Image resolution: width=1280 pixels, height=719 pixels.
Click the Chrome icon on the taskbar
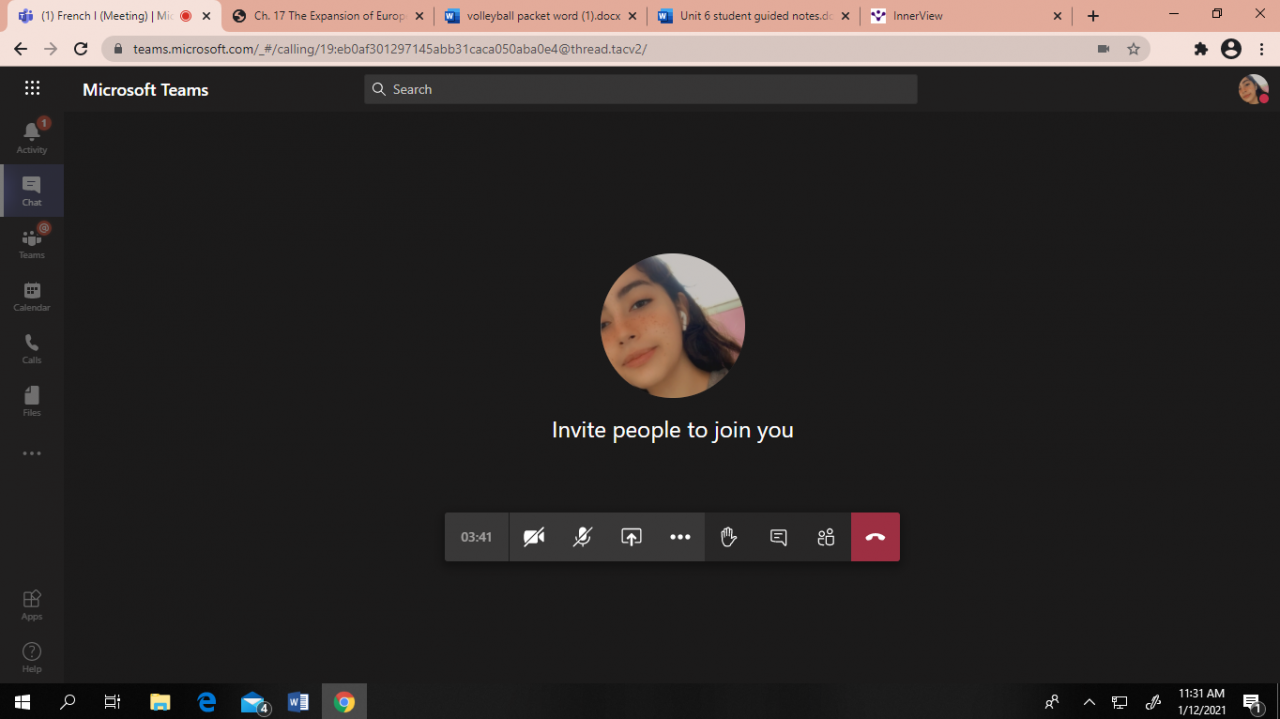(344, 702)
